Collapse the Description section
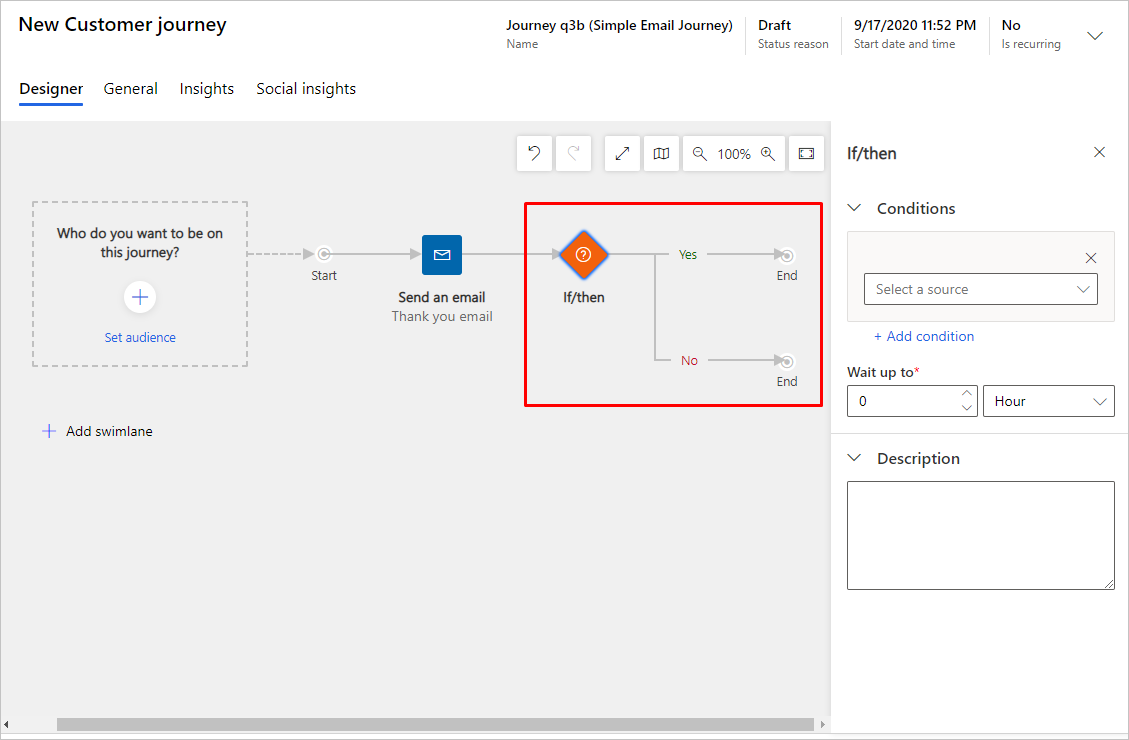 855,459
